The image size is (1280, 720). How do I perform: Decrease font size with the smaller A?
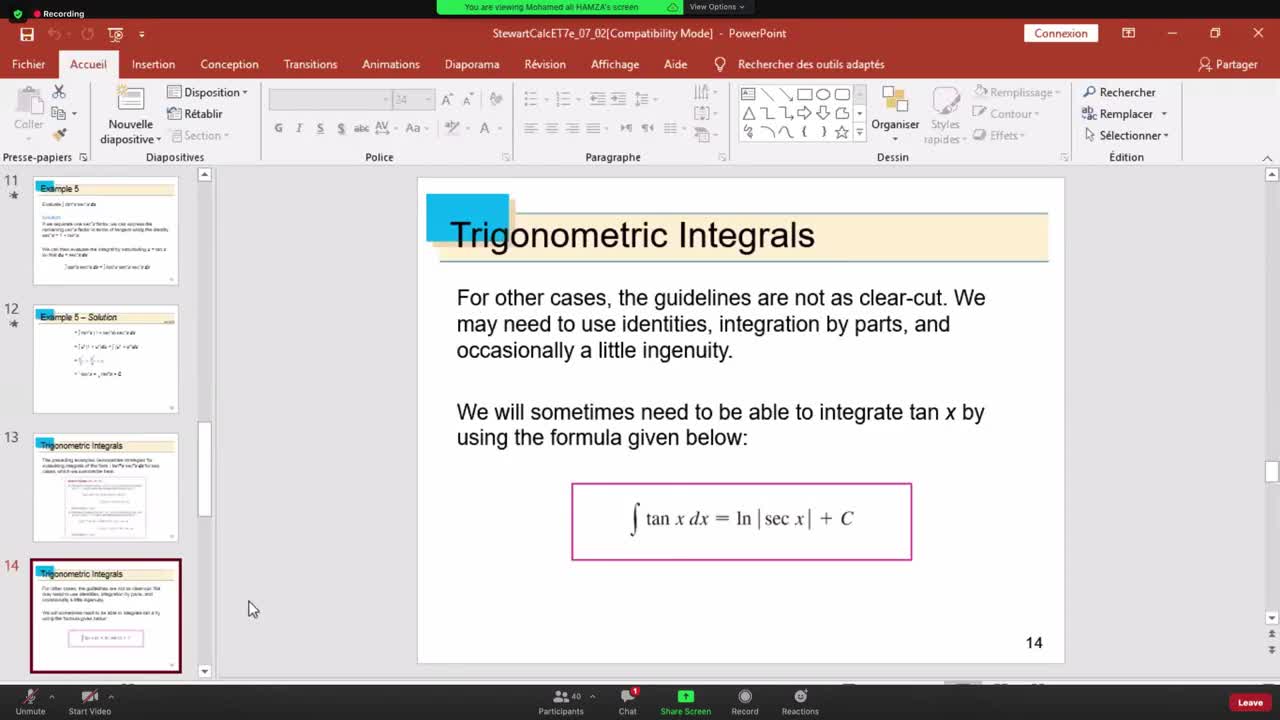coord(467,99)
